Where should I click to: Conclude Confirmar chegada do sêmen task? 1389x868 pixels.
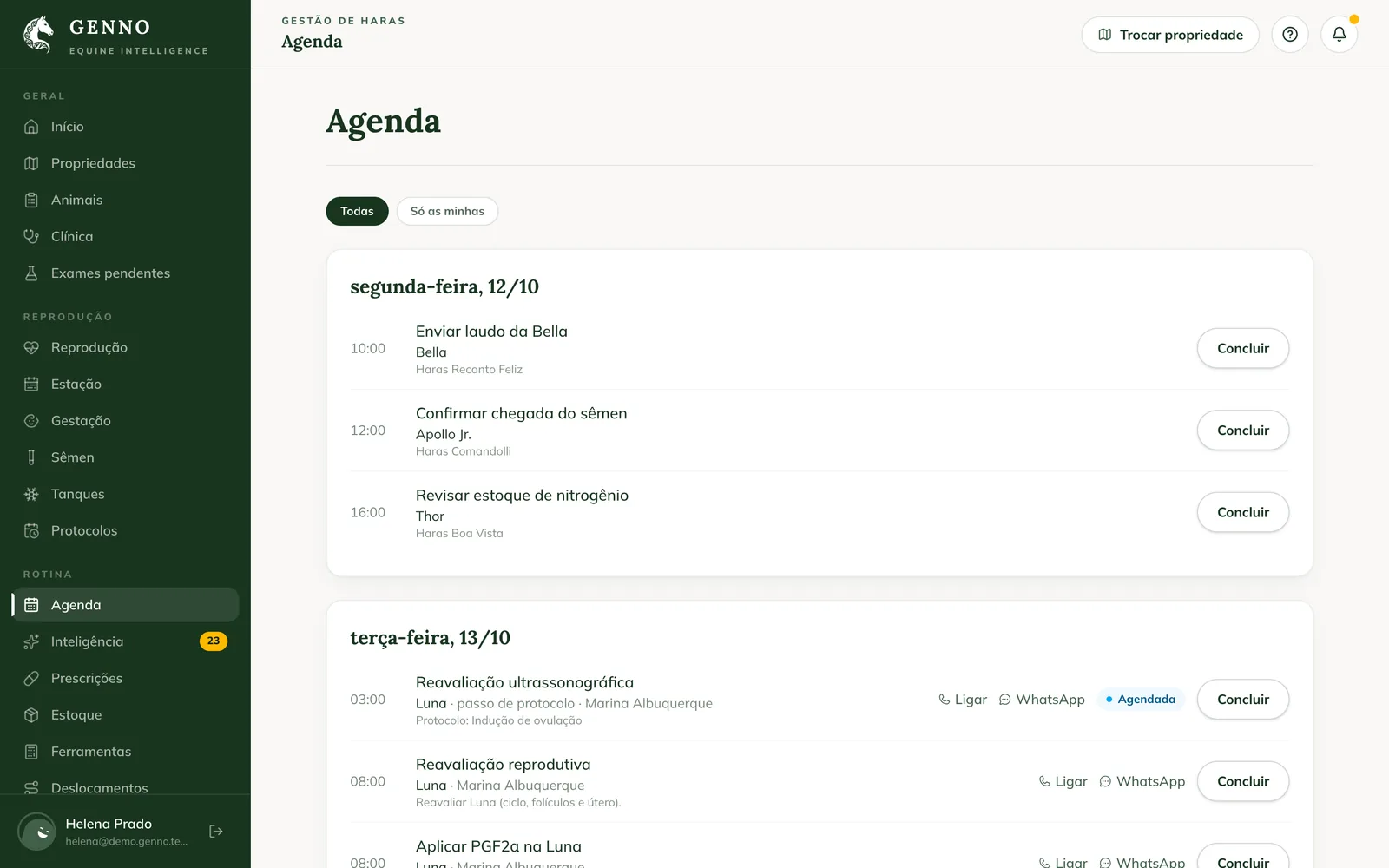click(1242, 431)
